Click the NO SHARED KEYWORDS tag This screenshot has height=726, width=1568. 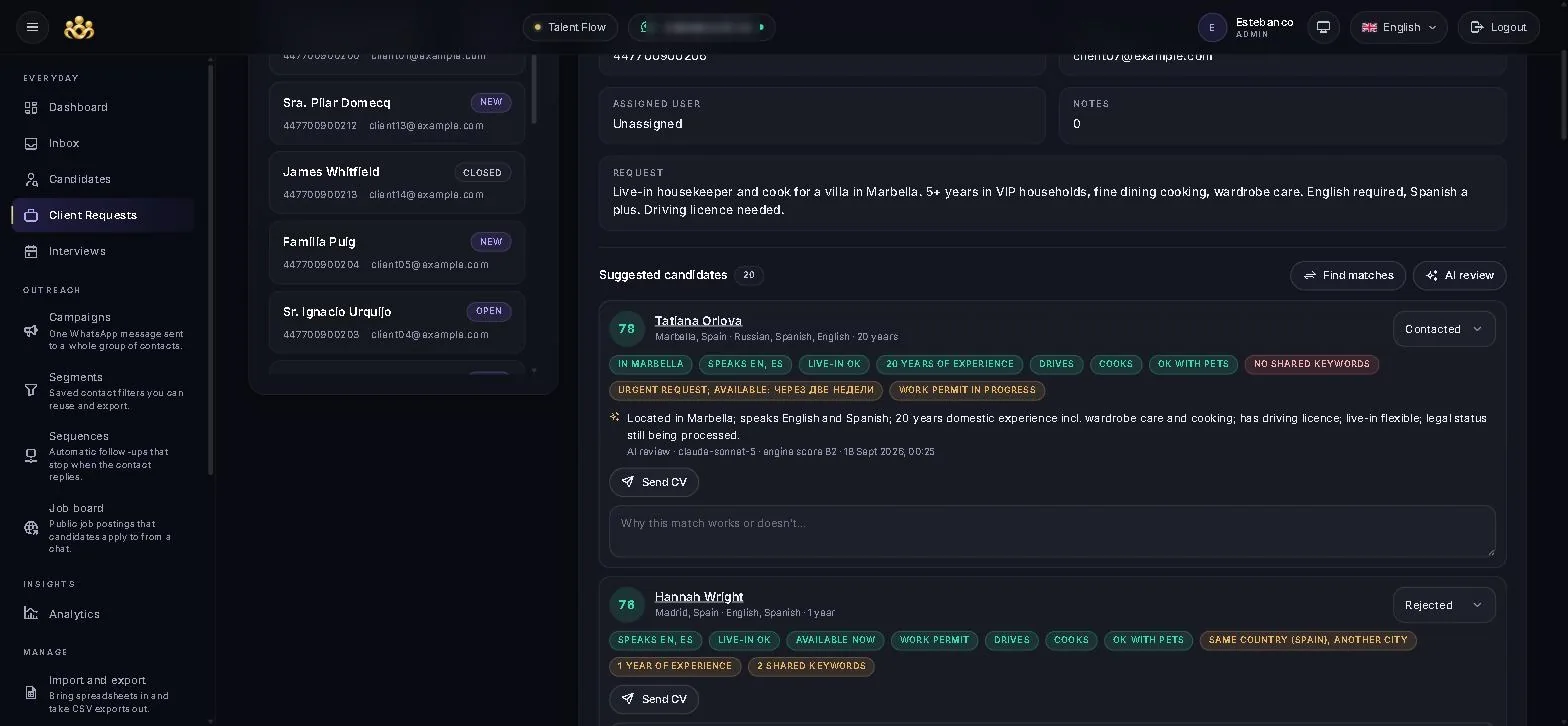(1311, 364)
